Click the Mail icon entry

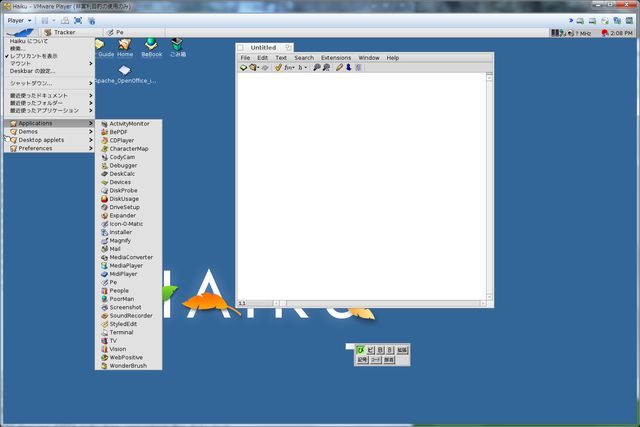(129, 249)
